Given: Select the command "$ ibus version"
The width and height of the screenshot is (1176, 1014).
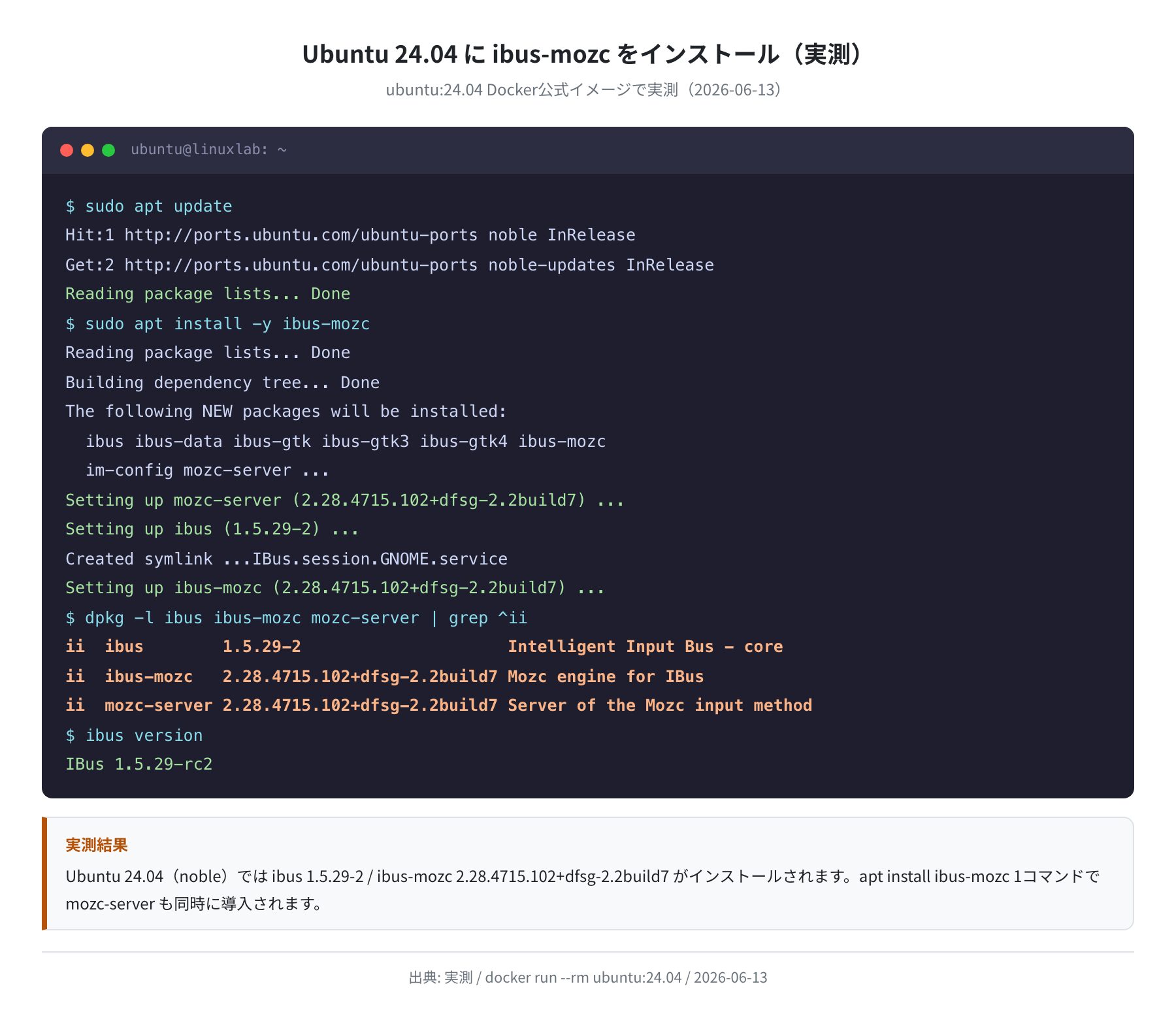Looking at the screenshot, I should coord(134,736).
